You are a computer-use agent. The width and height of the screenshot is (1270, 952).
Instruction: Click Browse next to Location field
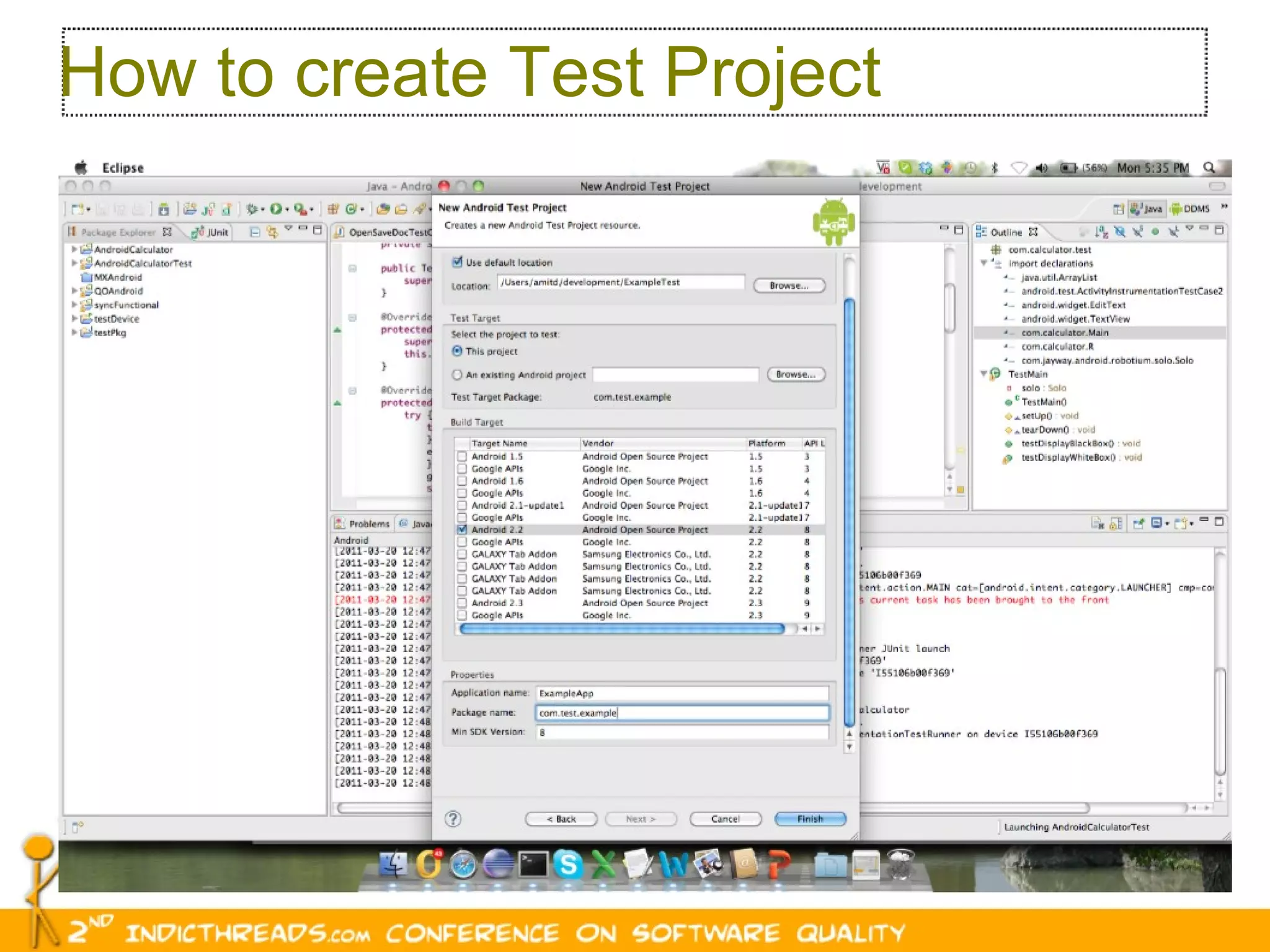tap(789, 286)
